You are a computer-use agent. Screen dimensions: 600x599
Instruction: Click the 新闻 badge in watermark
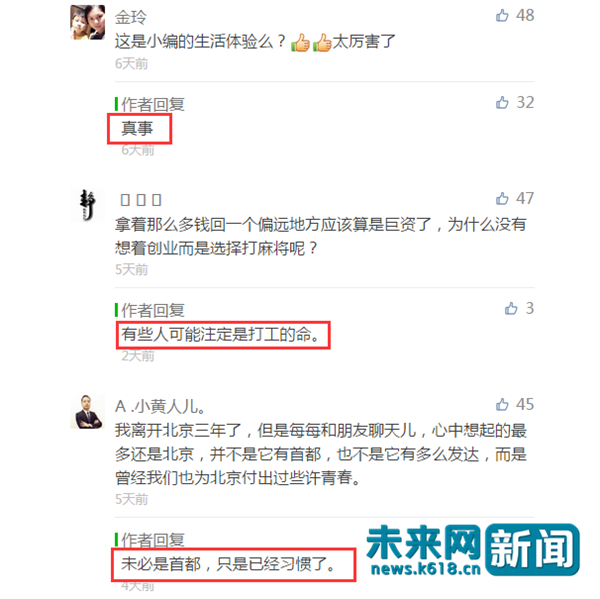pyautogui.click(x=533, y=550)
